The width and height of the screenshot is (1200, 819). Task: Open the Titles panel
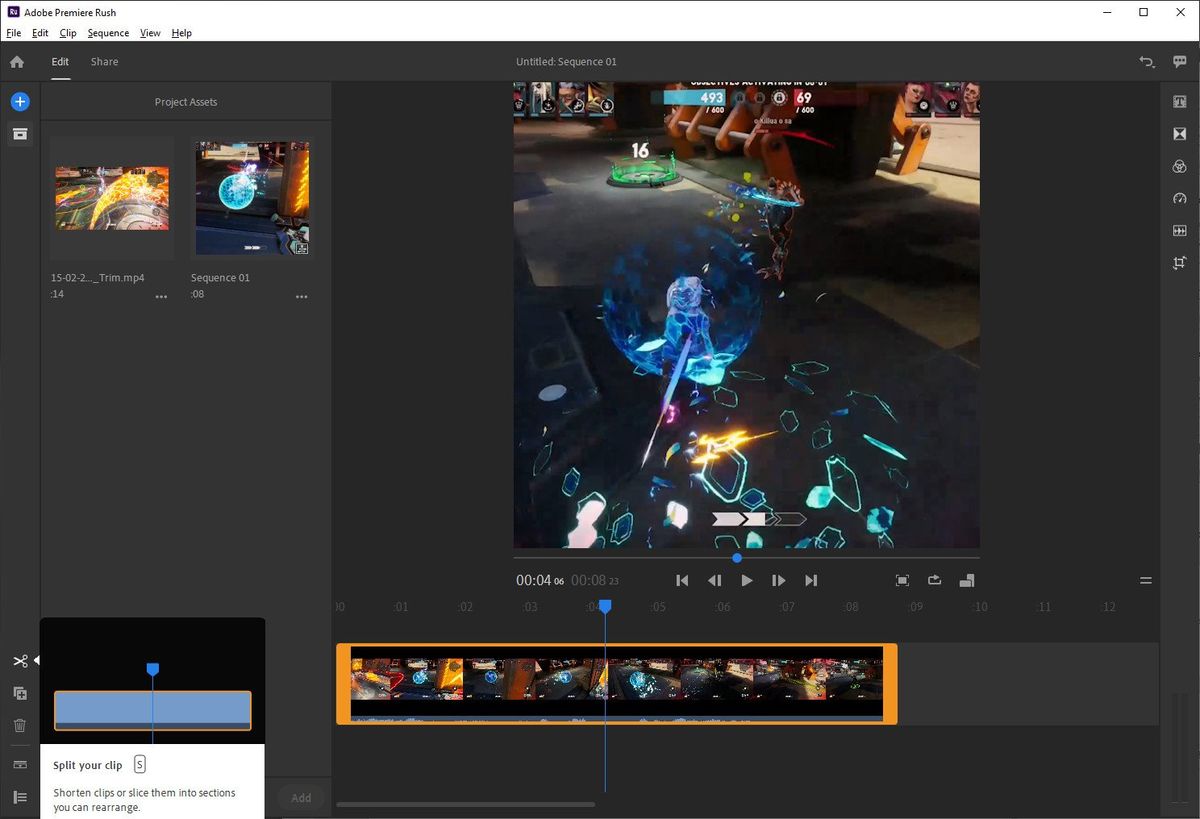point(1179,101)
